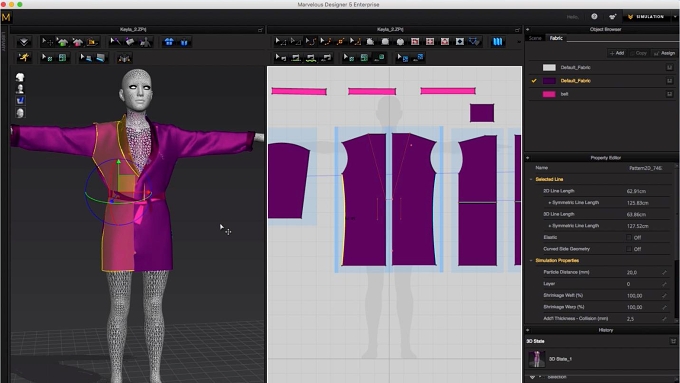
Task: Select the Free Sewing tool with green line
Action: click(311, 57)
